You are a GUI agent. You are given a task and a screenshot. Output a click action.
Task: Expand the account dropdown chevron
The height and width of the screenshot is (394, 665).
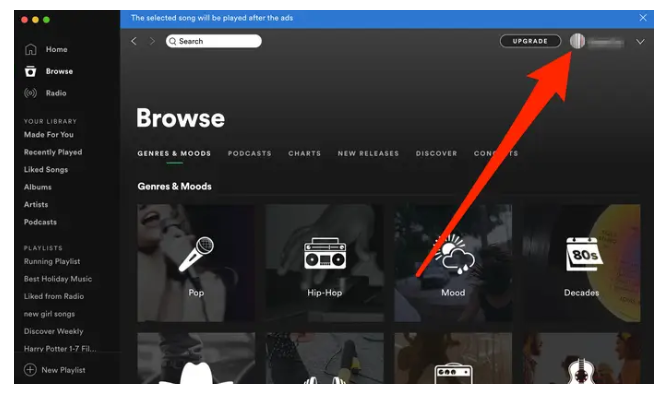[x=640, y=42]
